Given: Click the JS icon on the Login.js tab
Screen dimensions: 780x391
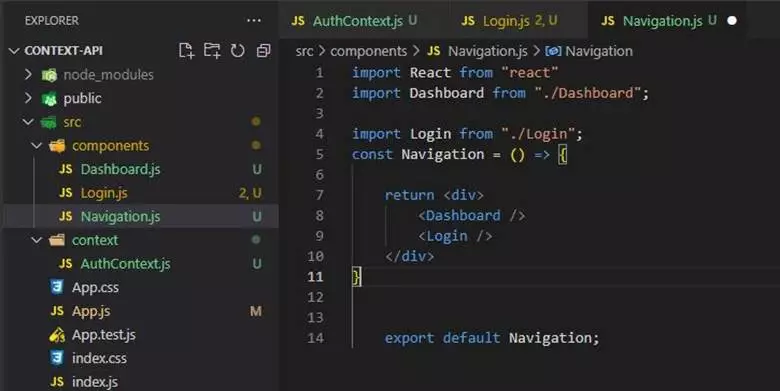Looking at the screenshot, I should tap(468, 21).
